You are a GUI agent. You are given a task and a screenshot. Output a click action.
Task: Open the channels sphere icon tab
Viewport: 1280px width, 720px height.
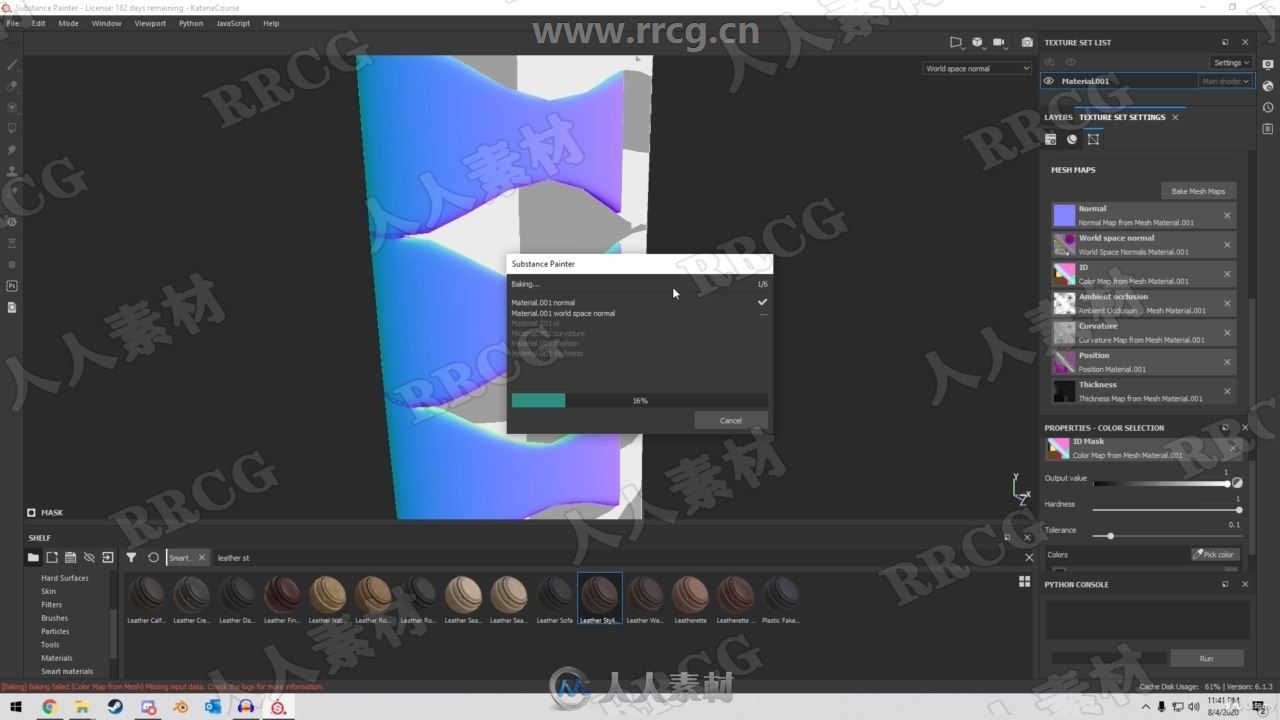[1072, 139]
